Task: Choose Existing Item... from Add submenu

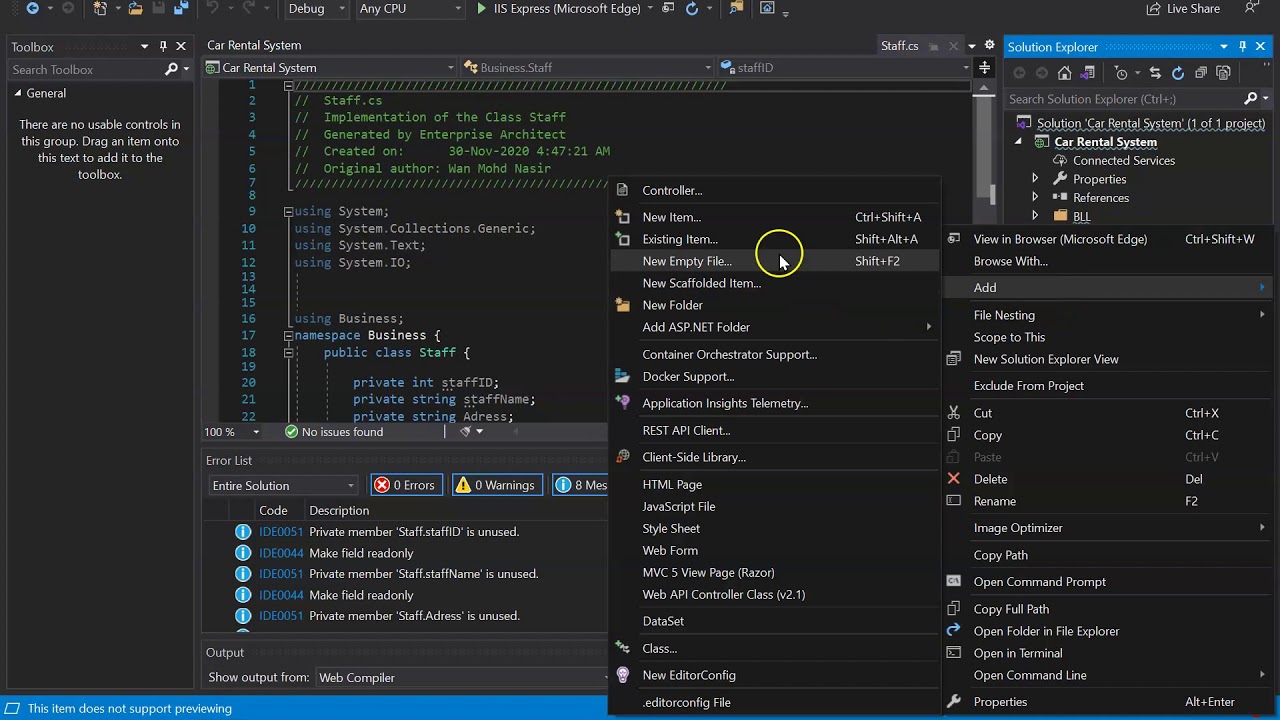Action: point(775,239)
